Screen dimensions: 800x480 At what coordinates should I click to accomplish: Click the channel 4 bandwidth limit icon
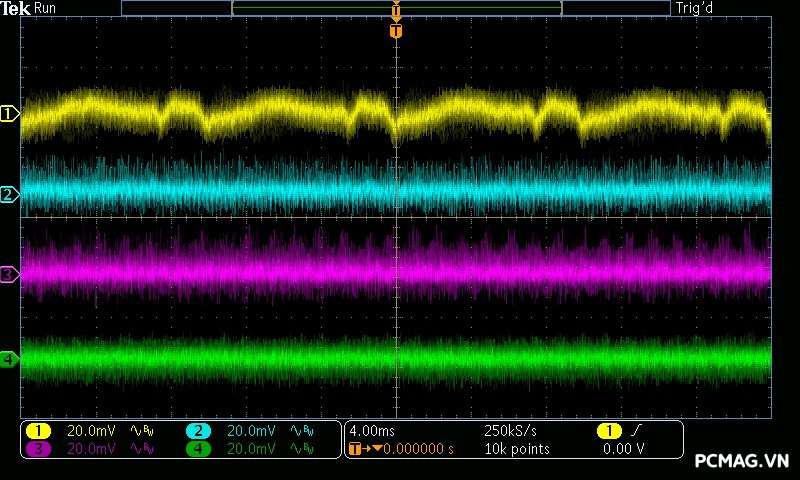point(301,449)
